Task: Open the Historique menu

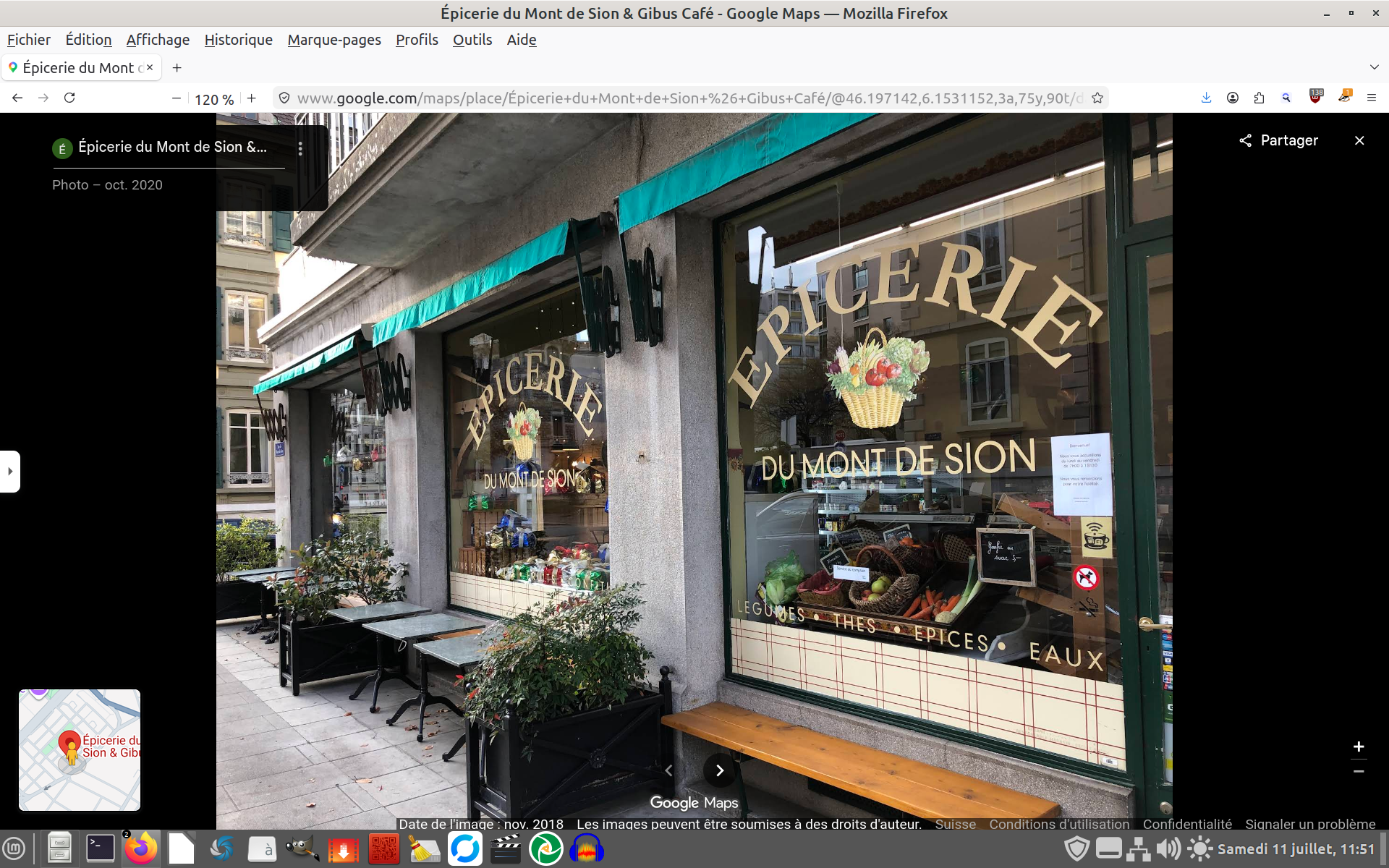Action: [x=239, y=40]
